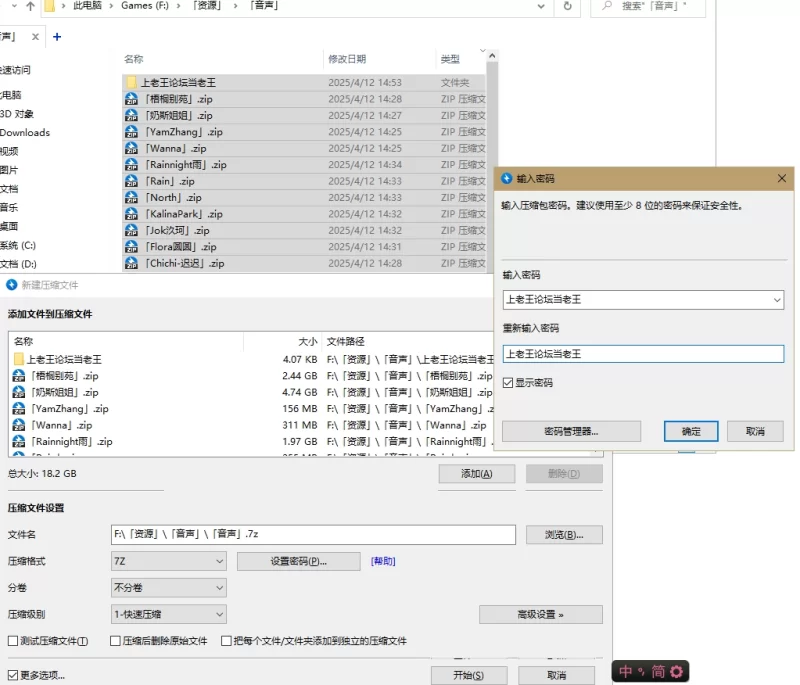
Task: Open the 压缩格式 7Z dropdown
Action: (169, 561)
